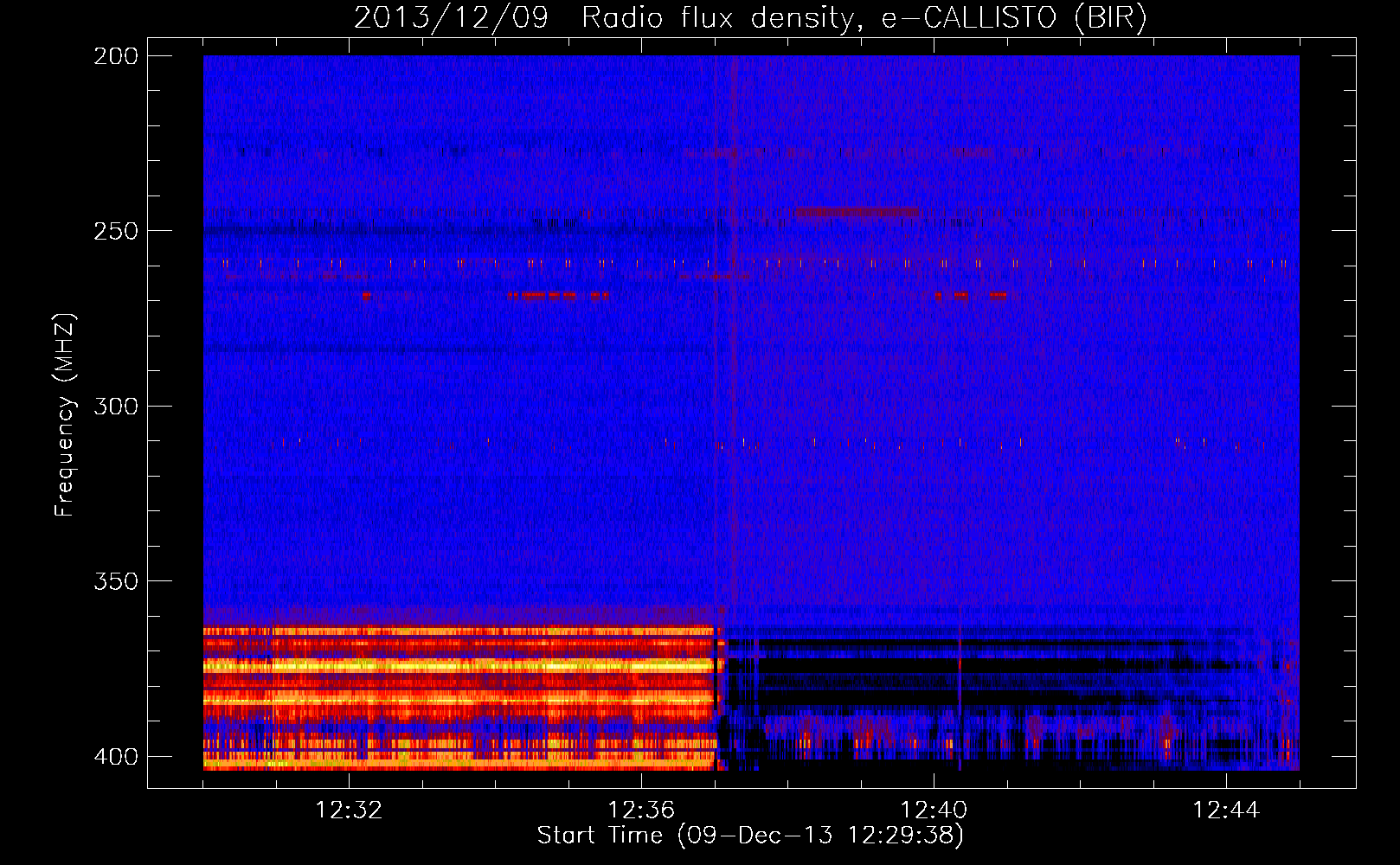1400x865 pixels.
Task: Click the bright yellow emission band near 375 MHz
Action: point(459,666)
